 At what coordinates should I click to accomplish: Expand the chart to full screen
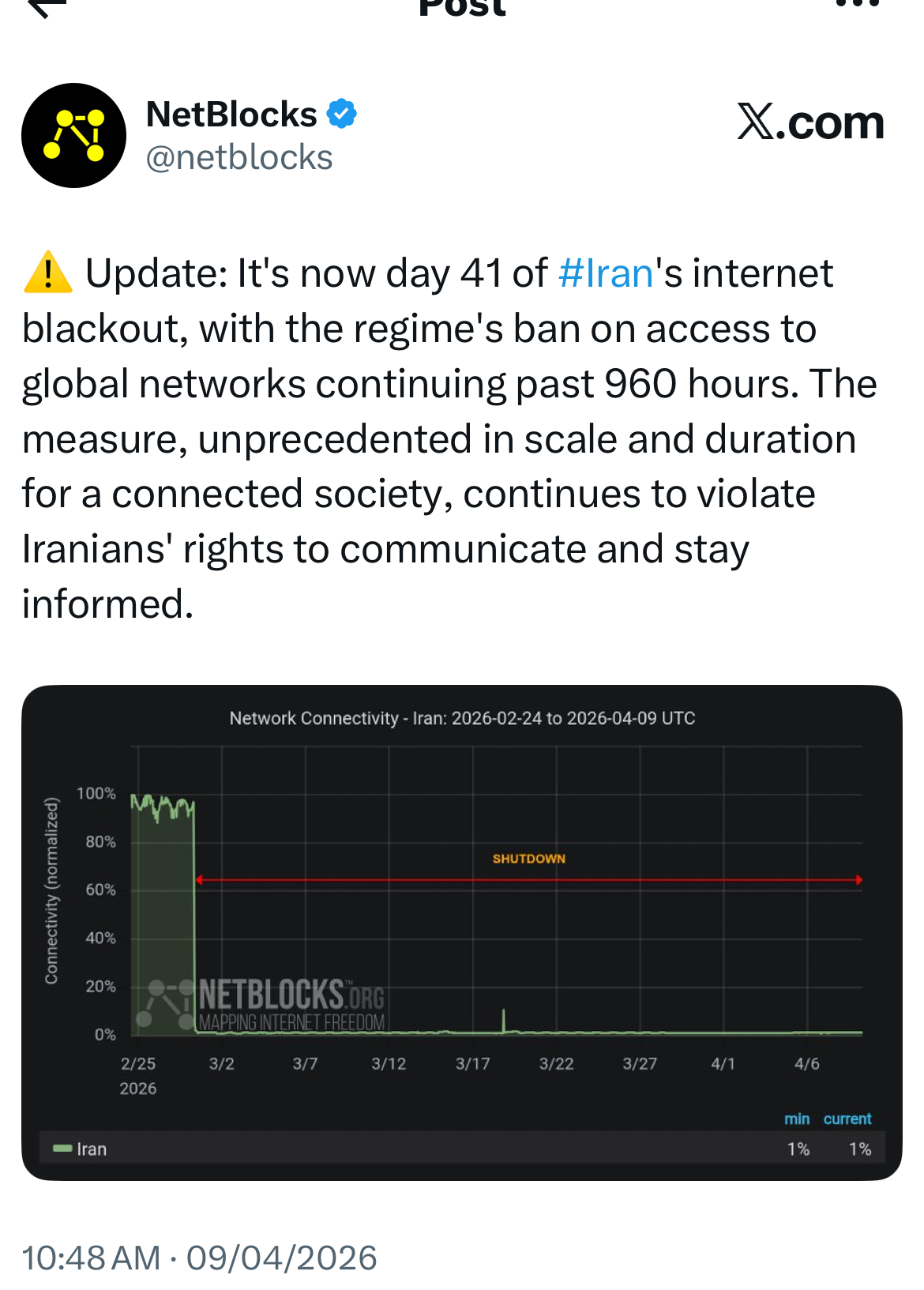[463, 932]
